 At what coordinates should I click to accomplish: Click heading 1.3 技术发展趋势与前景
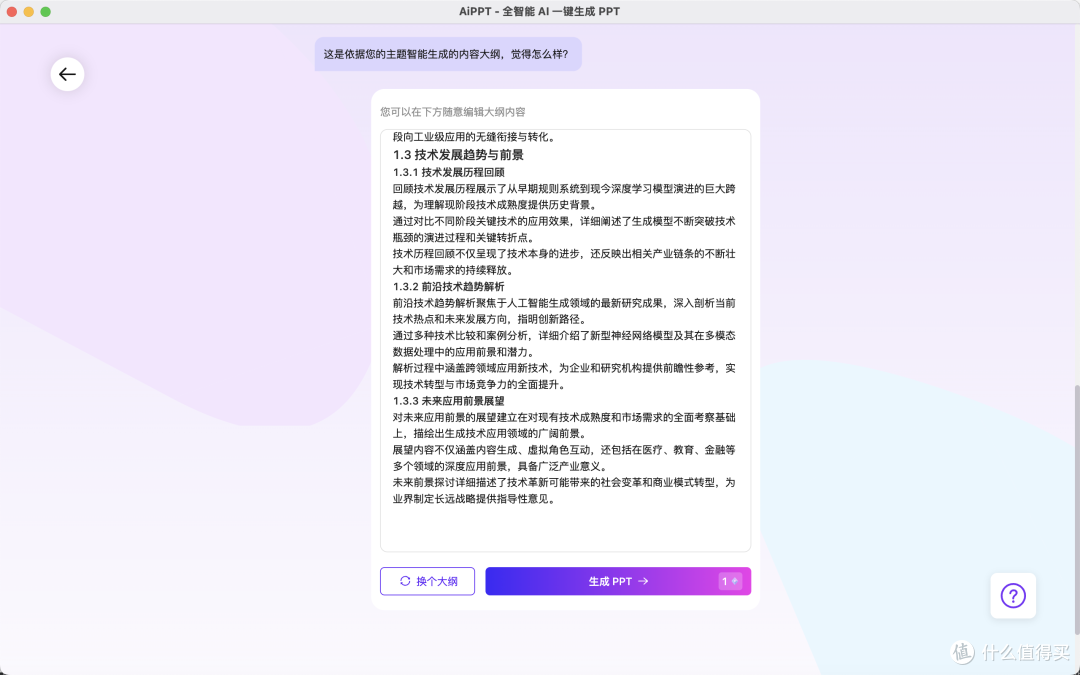pos(458,155)
